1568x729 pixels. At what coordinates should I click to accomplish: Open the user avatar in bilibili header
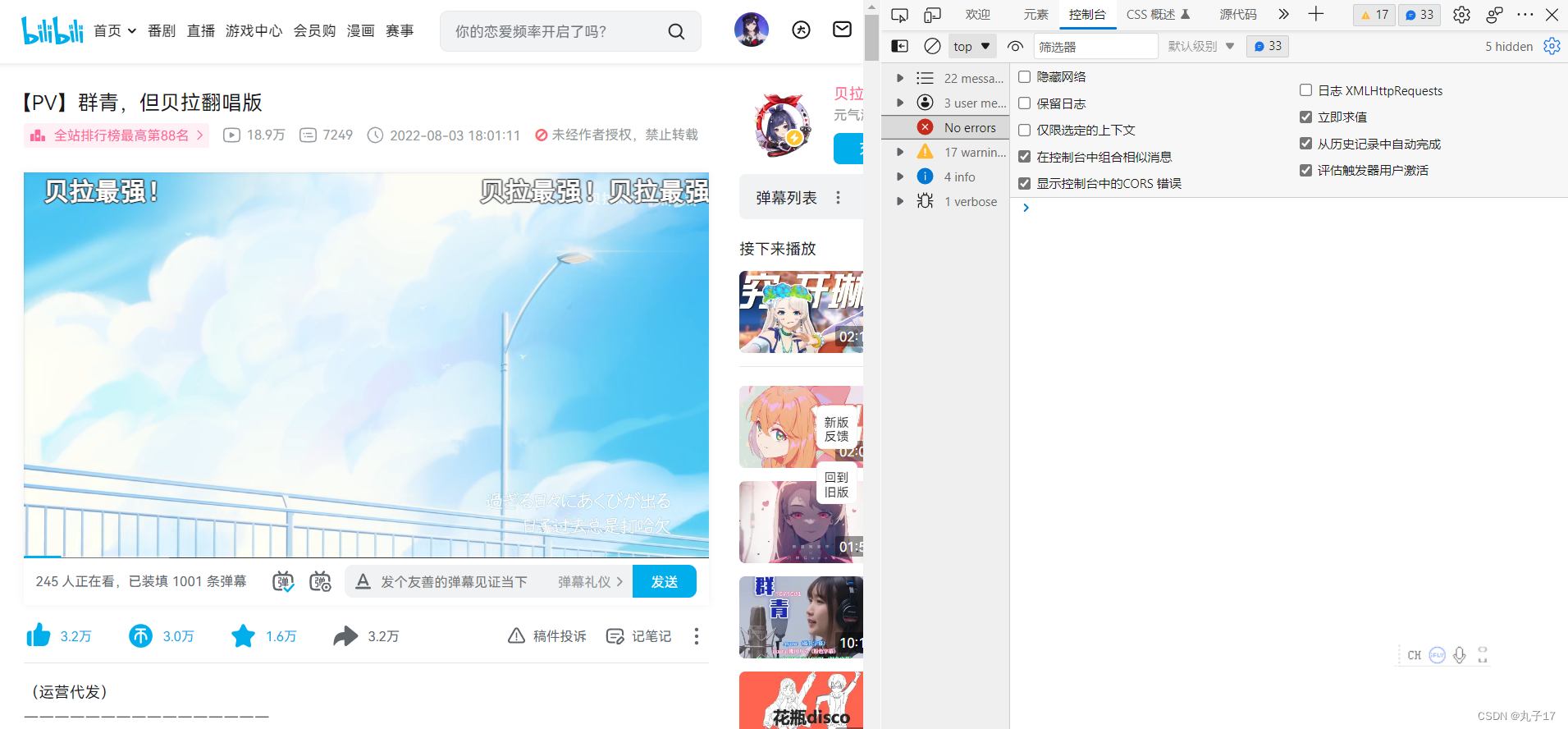point(751,30)
